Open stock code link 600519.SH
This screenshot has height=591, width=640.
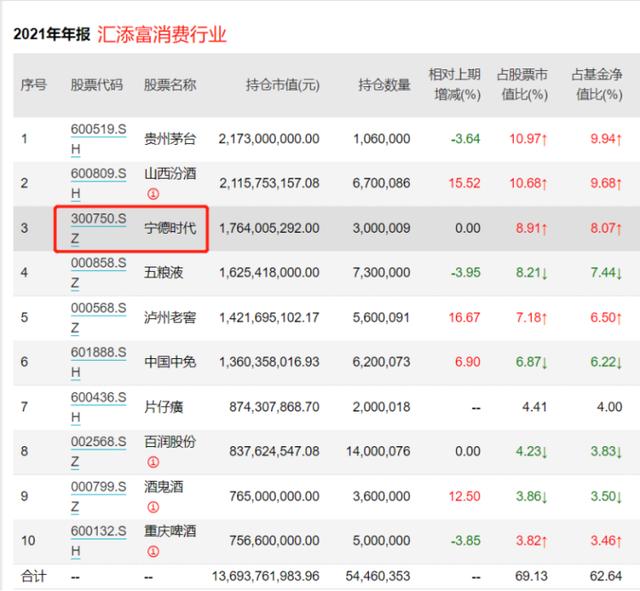[x=98, y=140]
